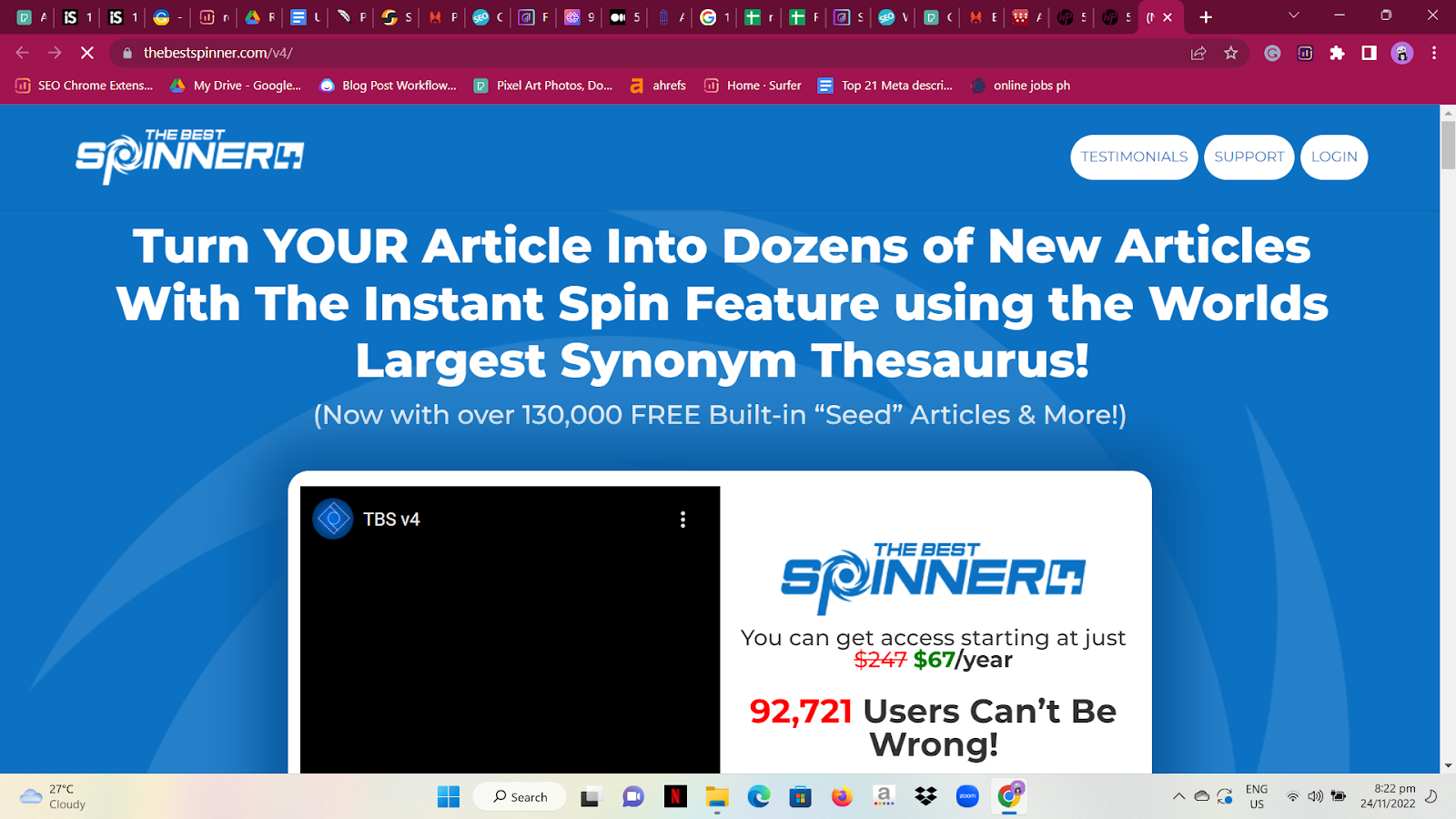Show hidden system tray icons
This screenshot has height=819, width=1456.
(x=1178, y=796)
